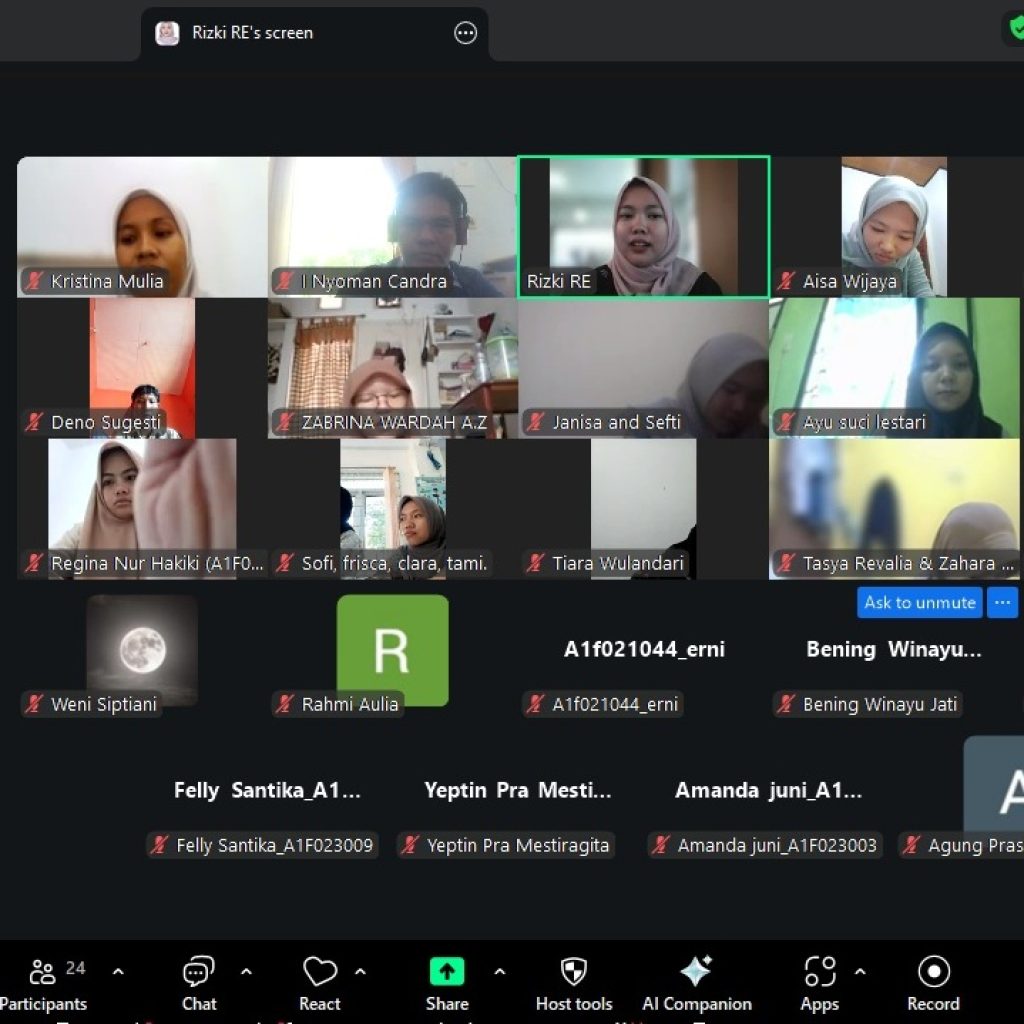Start recording with Record button
Screen dimensions: 1024x1024
(x=933, y=972)
